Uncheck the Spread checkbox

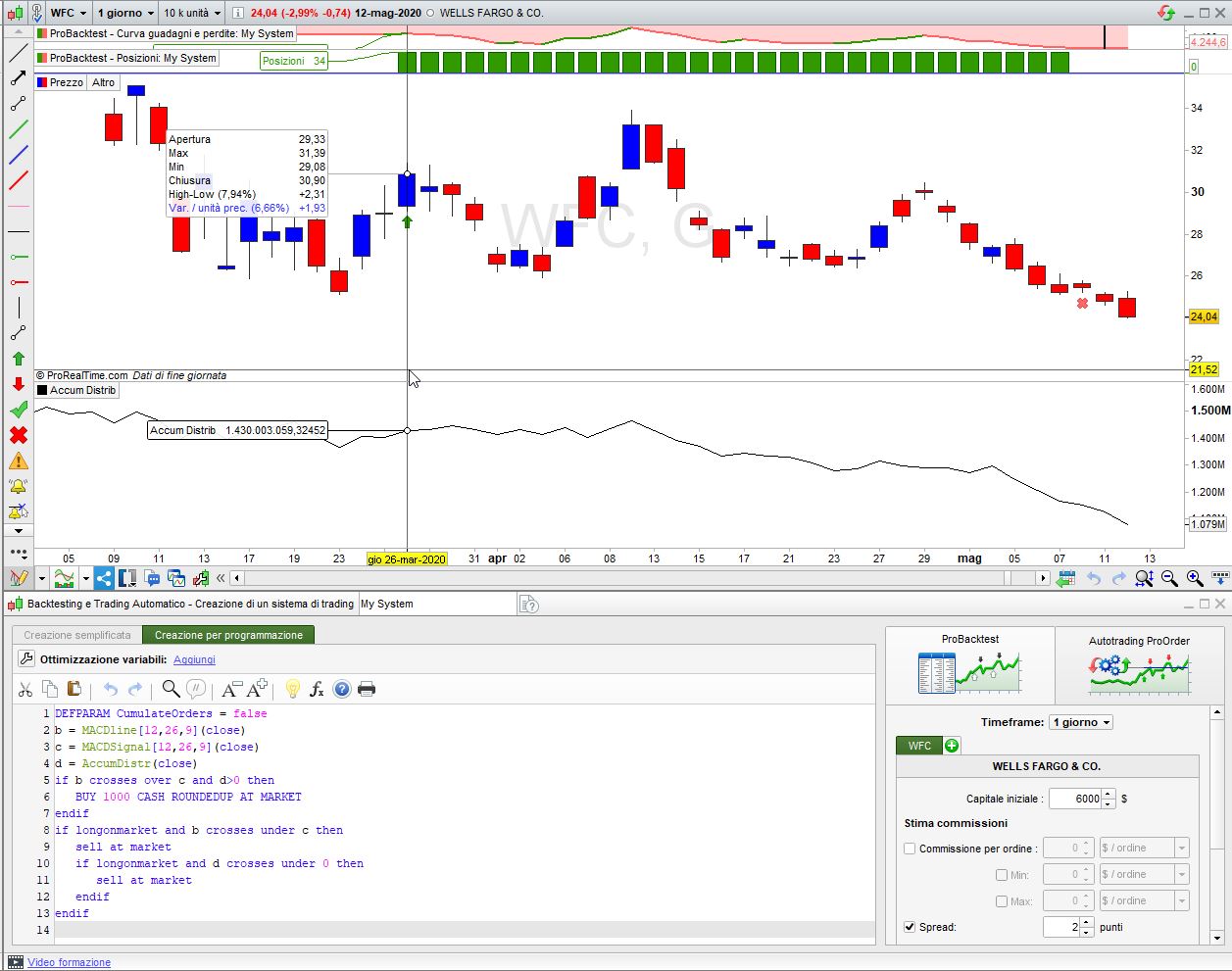[x=910, y=927]
